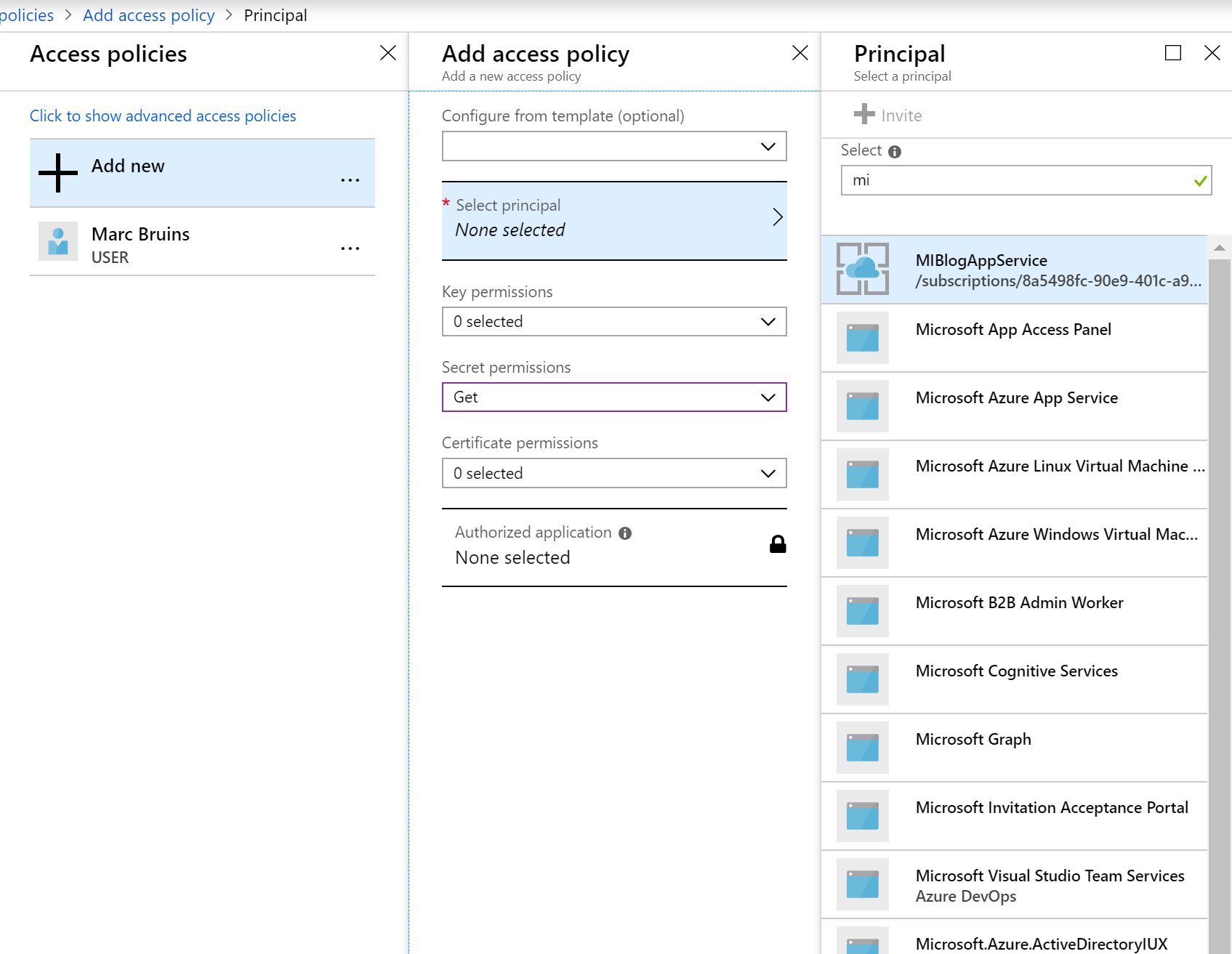Click the Marc Bruins user avatar icon
1232x954 pixels.
[x=58, y=241]
